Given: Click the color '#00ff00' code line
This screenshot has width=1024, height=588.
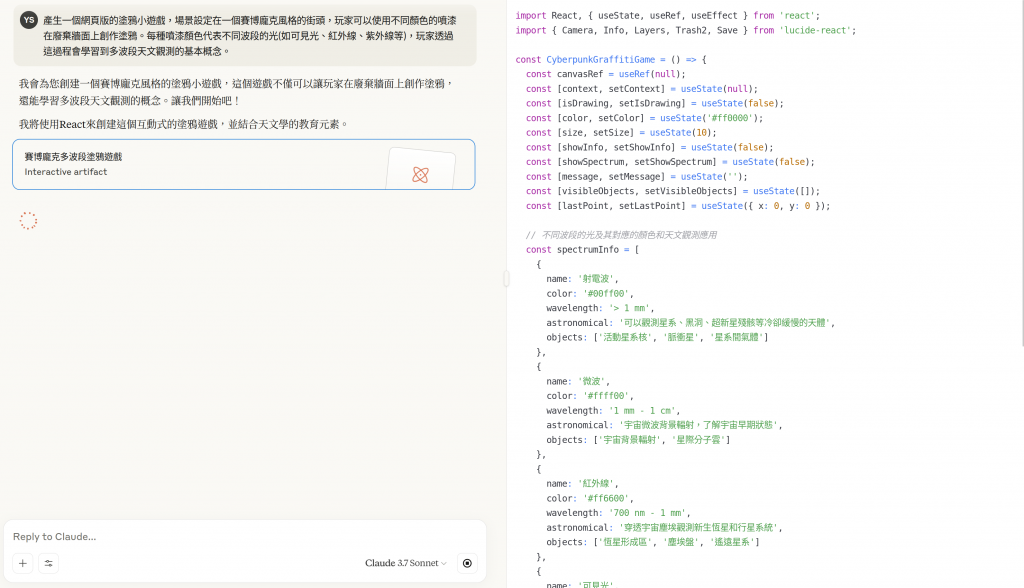Looking at the screenshot, I should [x=590, y=293].
